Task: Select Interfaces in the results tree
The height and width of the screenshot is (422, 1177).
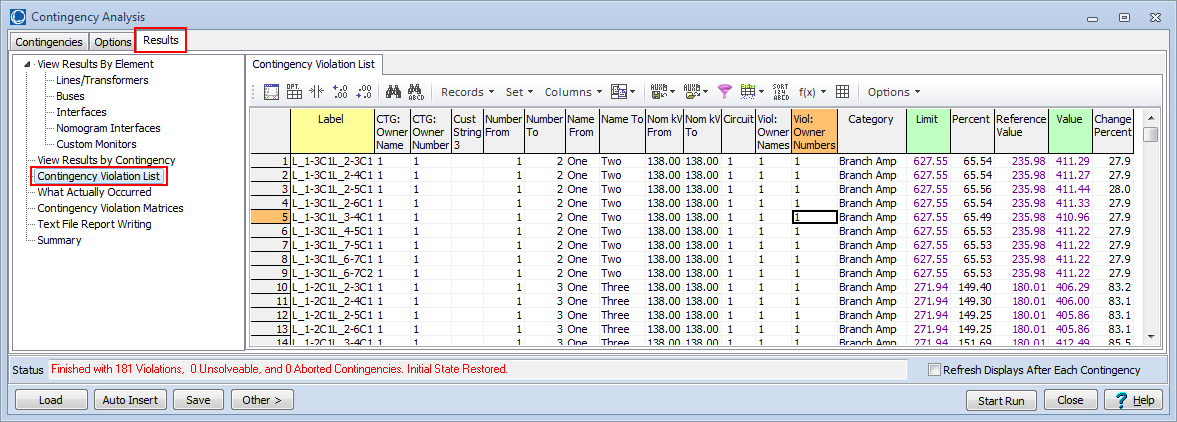Action: [81, 112]
